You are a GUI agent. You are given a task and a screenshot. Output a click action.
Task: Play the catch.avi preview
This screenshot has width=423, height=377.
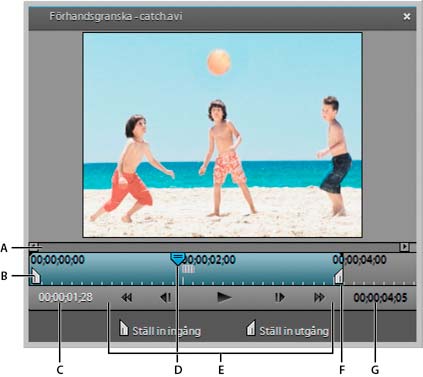pos(224,297)
